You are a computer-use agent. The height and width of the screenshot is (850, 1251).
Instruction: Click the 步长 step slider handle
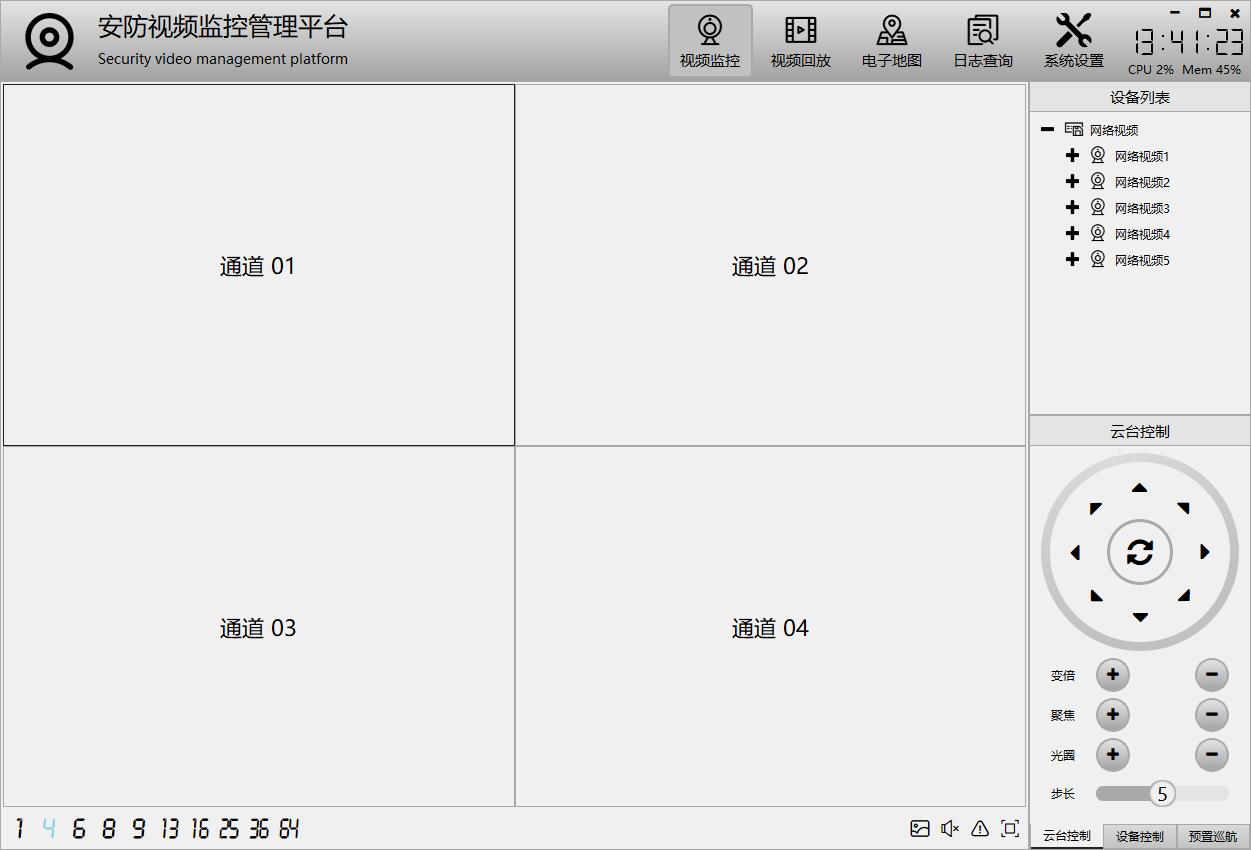[1161, 794]
